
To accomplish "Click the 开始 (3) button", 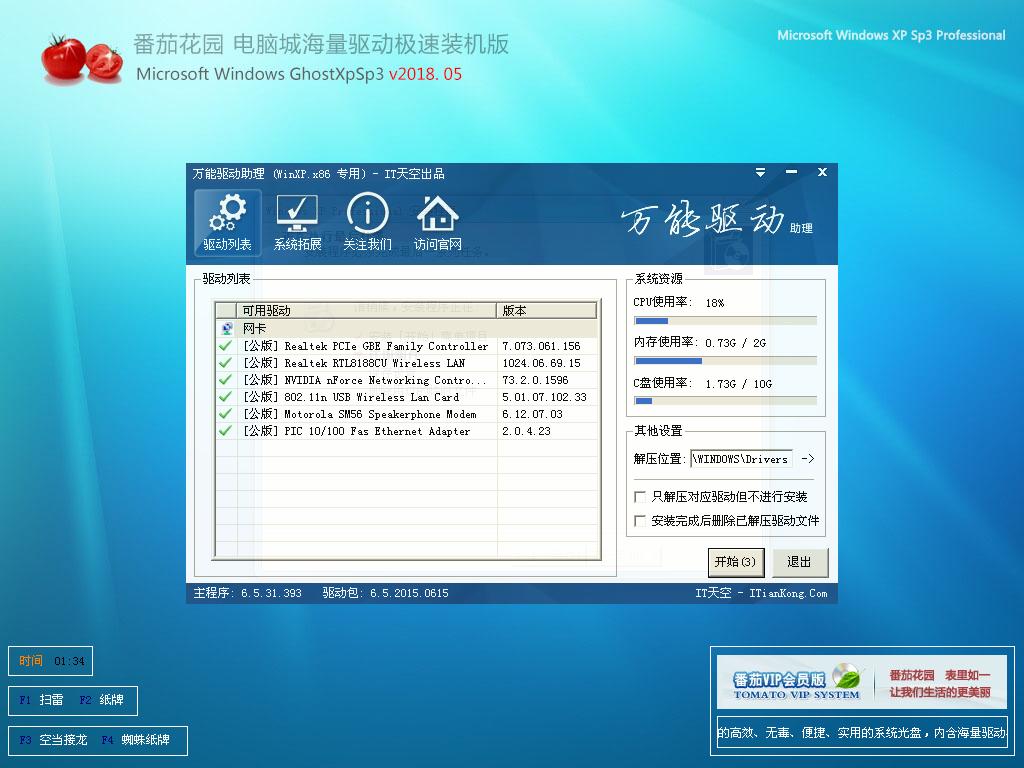I will coord(736,562).
